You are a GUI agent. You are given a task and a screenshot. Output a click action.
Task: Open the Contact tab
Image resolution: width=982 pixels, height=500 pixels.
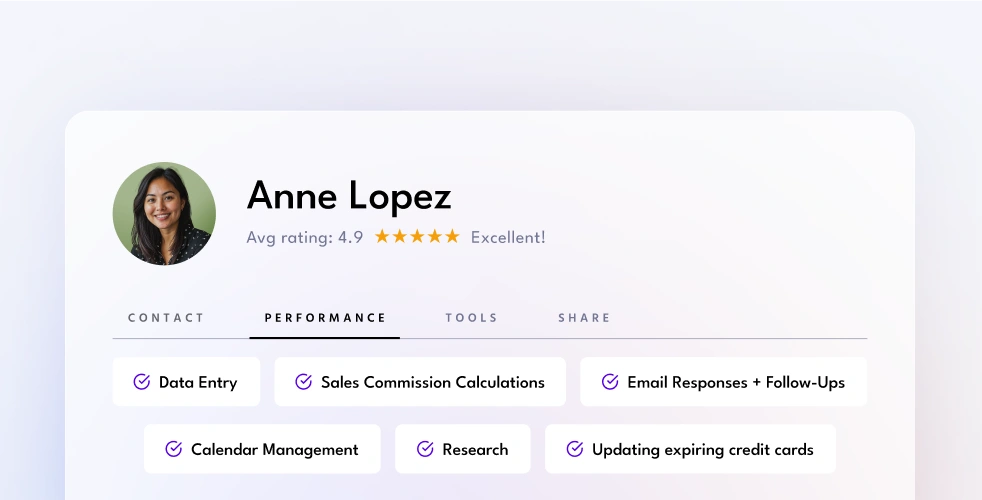pyautogui.click(x=166, y=318)
